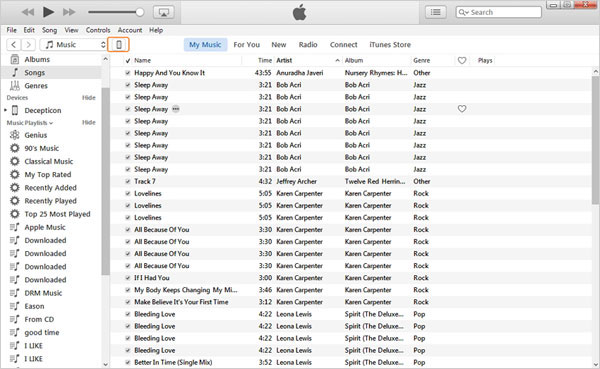Open Albums in the sidebar
The width and height of the screenshot is (600, 369).
37,59
